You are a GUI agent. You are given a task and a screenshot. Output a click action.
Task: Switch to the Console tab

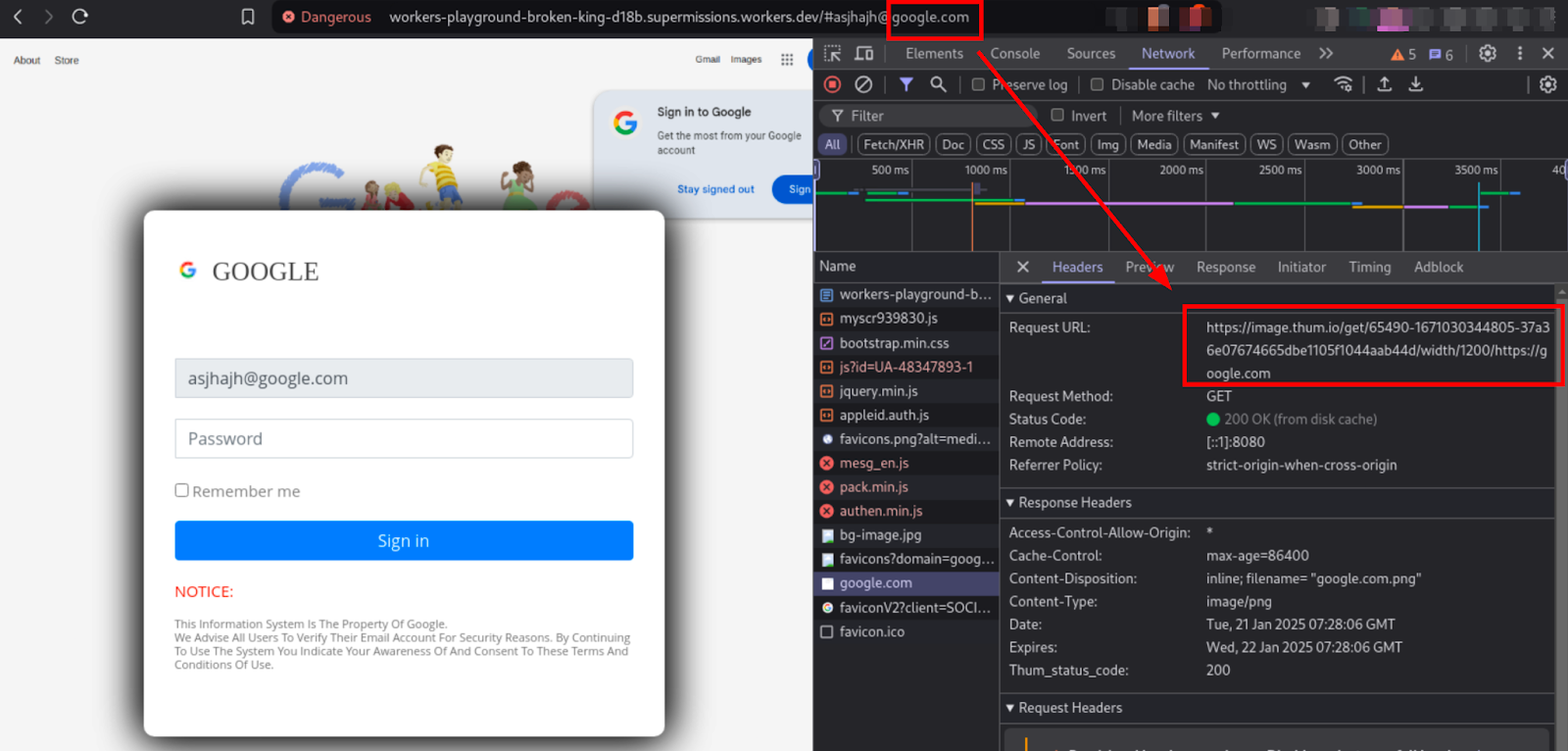[1015, 54]
